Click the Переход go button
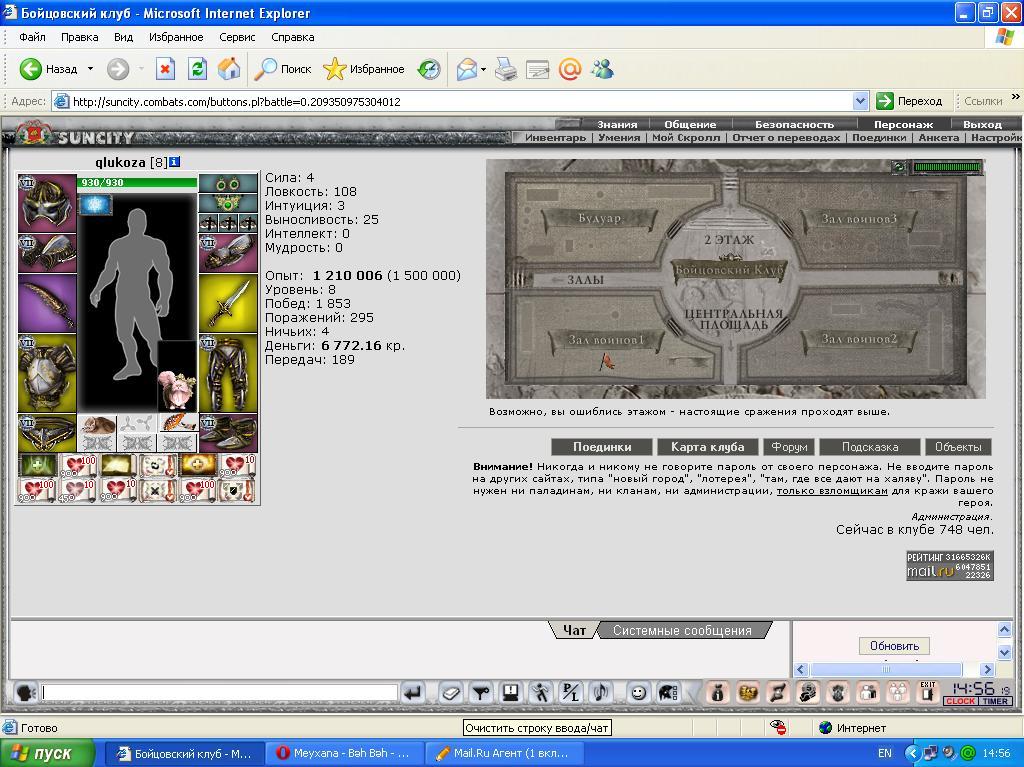This screenshot has height=767, width=1024. pos(912,101)
